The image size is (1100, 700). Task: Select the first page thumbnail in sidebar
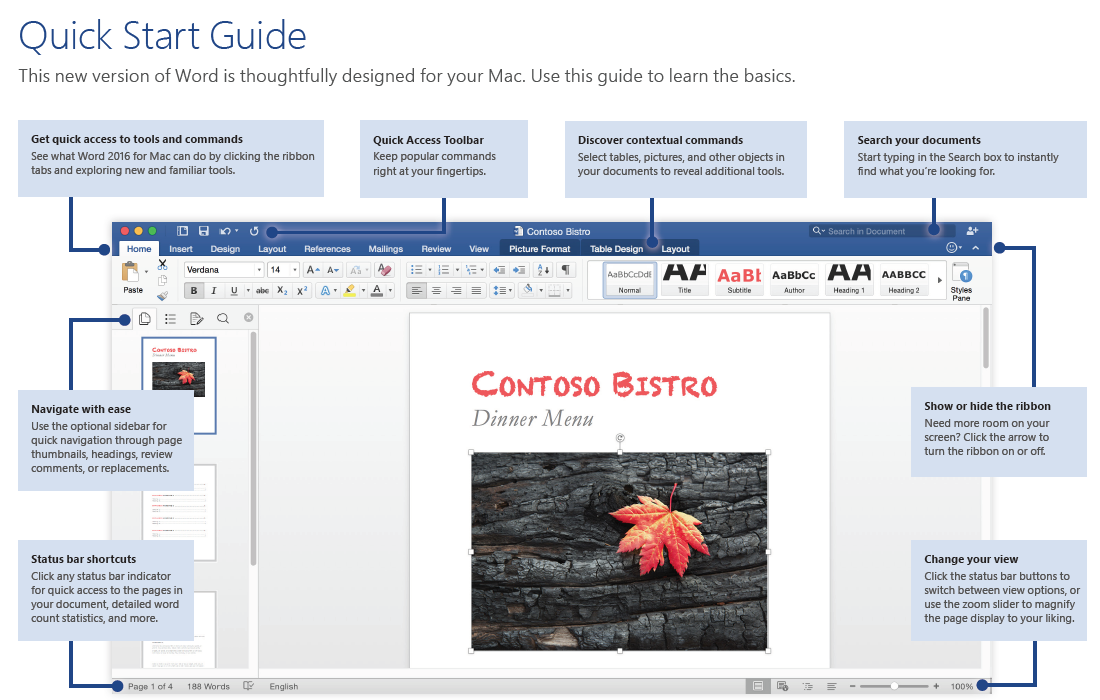179,385
